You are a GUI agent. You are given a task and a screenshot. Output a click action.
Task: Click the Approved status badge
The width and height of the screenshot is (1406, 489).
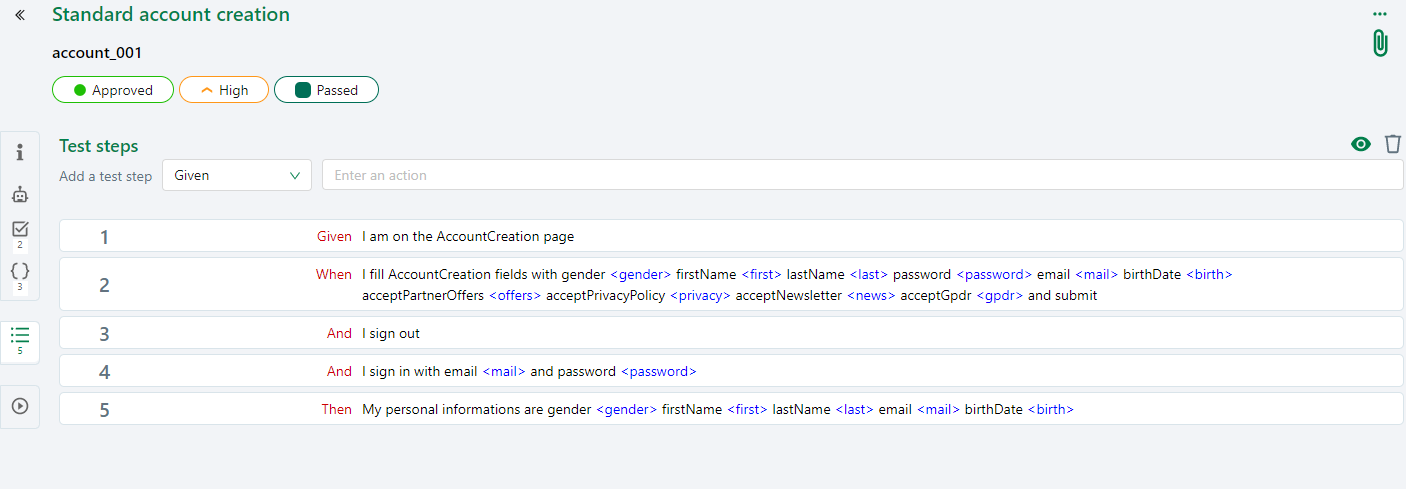[x=113, y=90]
